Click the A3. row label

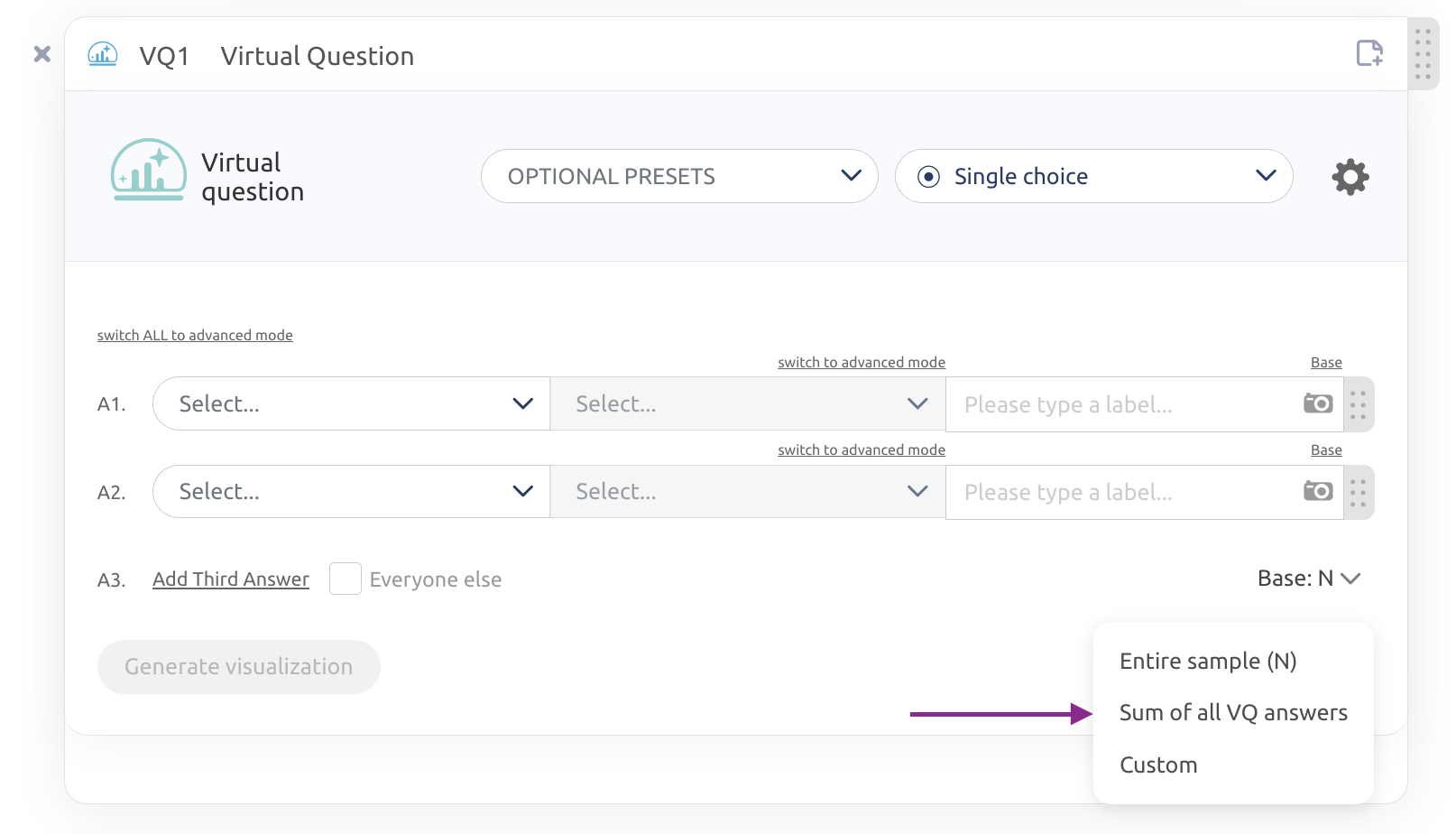click(112, 579)
